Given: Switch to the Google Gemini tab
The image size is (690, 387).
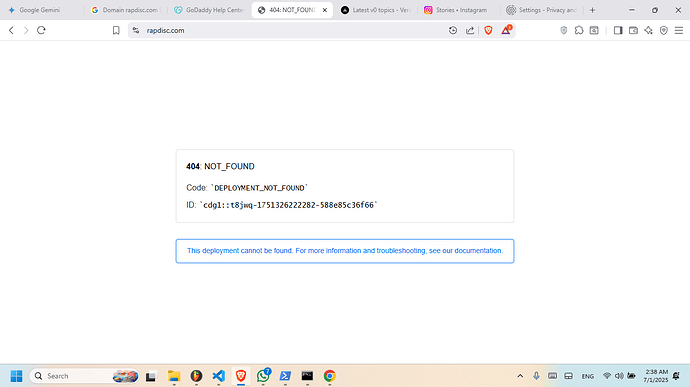Looking at the screenshot, I should tap(40, 10).
